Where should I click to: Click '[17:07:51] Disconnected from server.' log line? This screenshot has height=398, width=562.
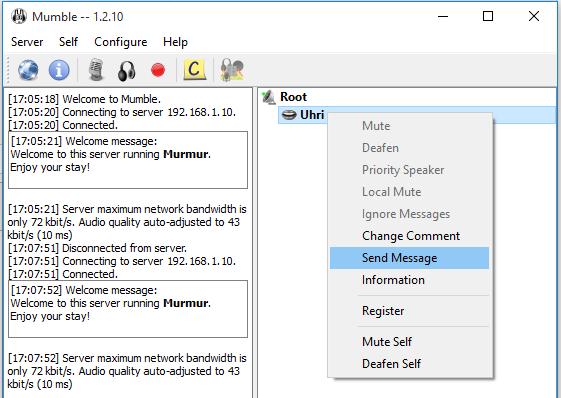click(97, 248)
